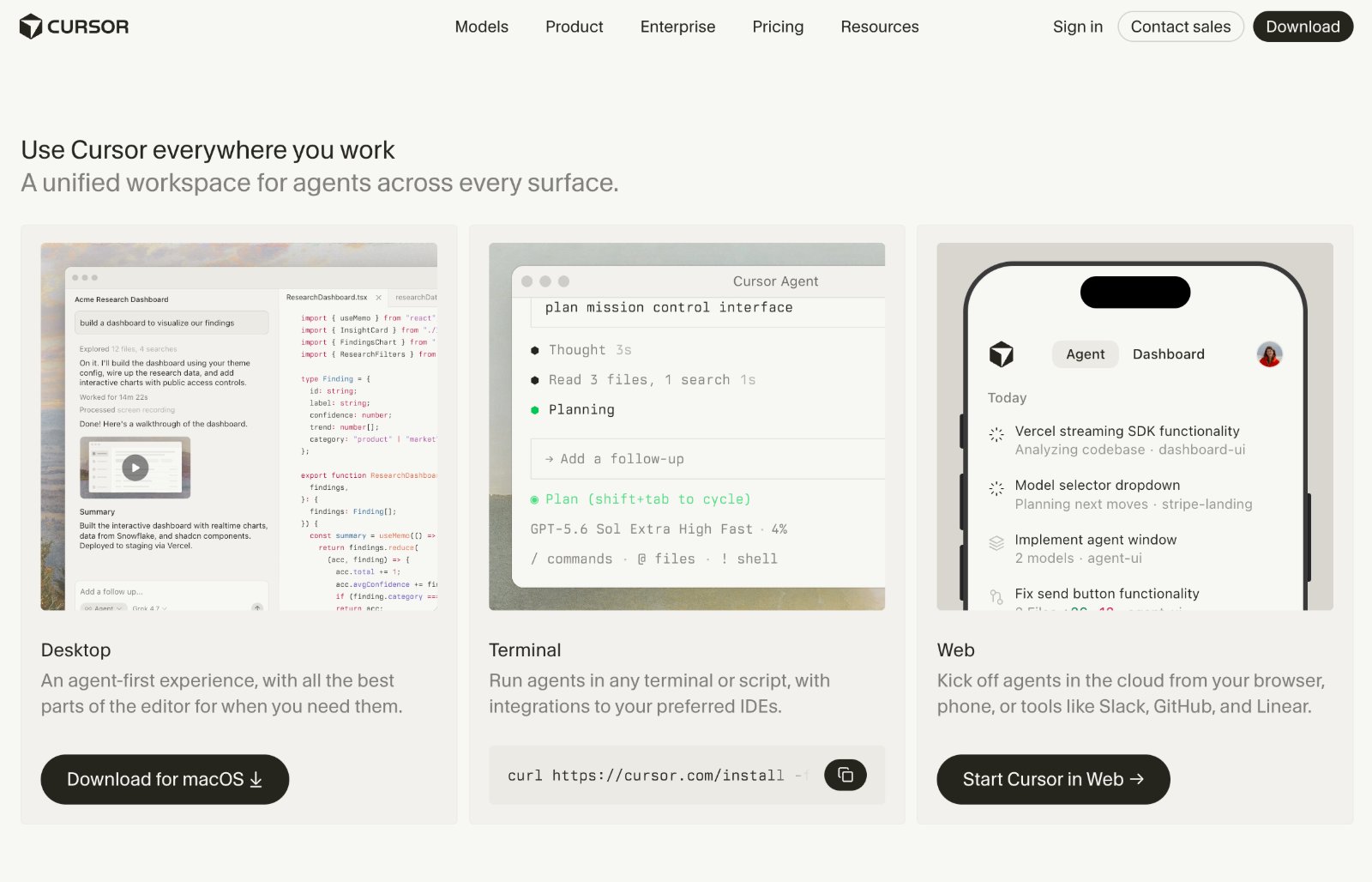Screen dimensions: 1372x882
Task: Close the ResearchDashboard.tsx tab
Action: (x=379, y=298)
